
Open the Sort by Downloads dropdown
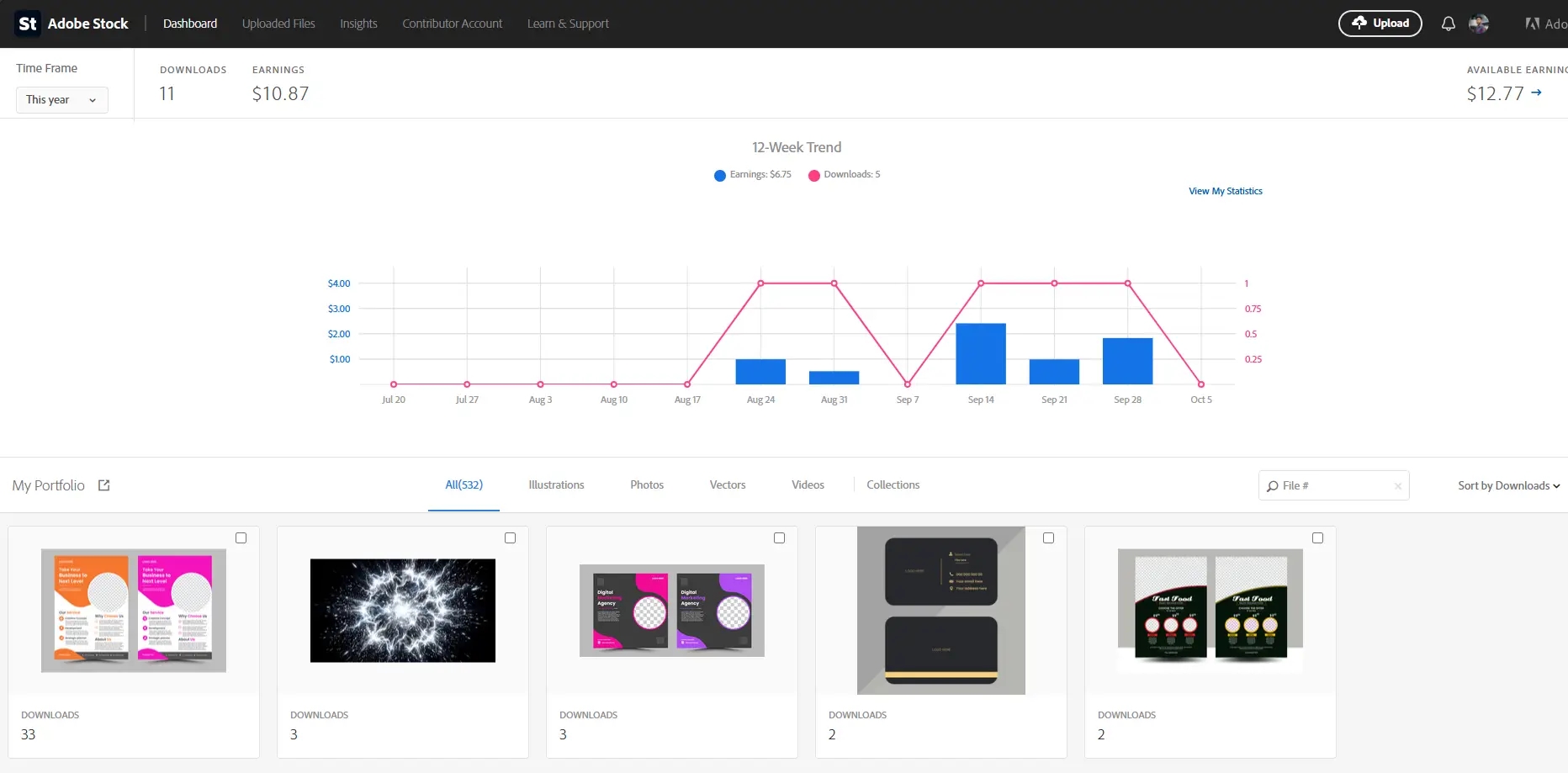coord(1509,485)
